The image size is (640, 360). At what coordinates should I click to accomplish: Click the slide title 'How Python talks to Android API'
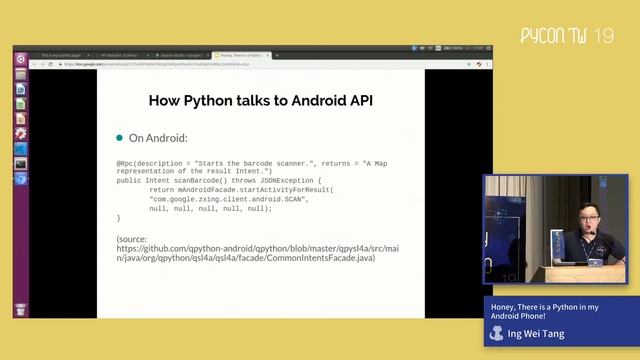coord(260,100)
